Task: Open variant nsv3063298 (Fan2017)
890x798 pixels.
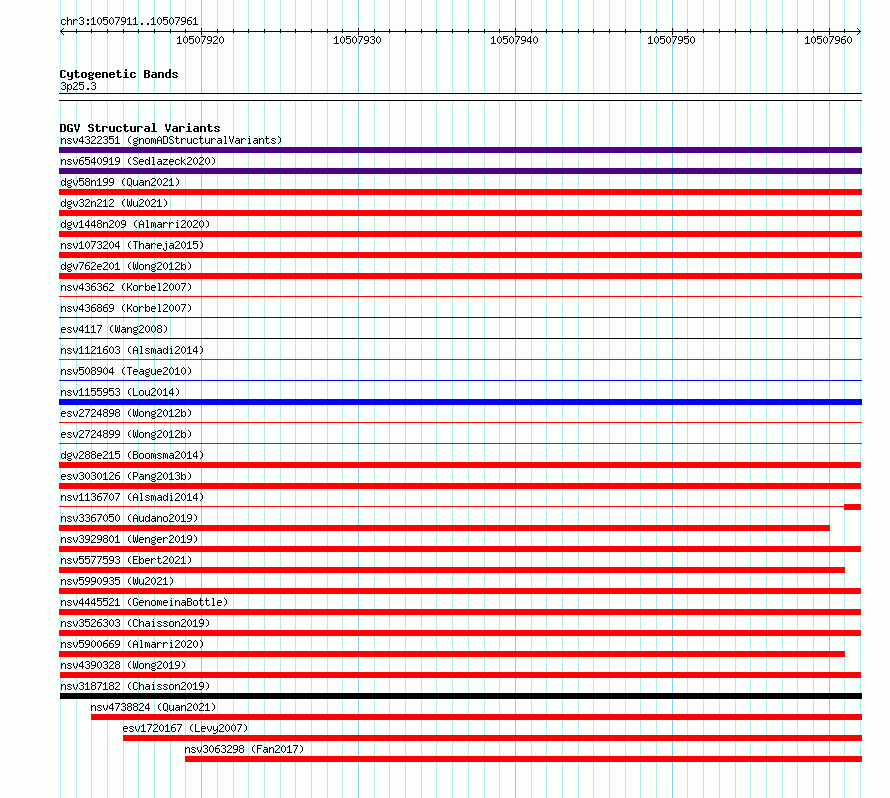Action: 244,749
